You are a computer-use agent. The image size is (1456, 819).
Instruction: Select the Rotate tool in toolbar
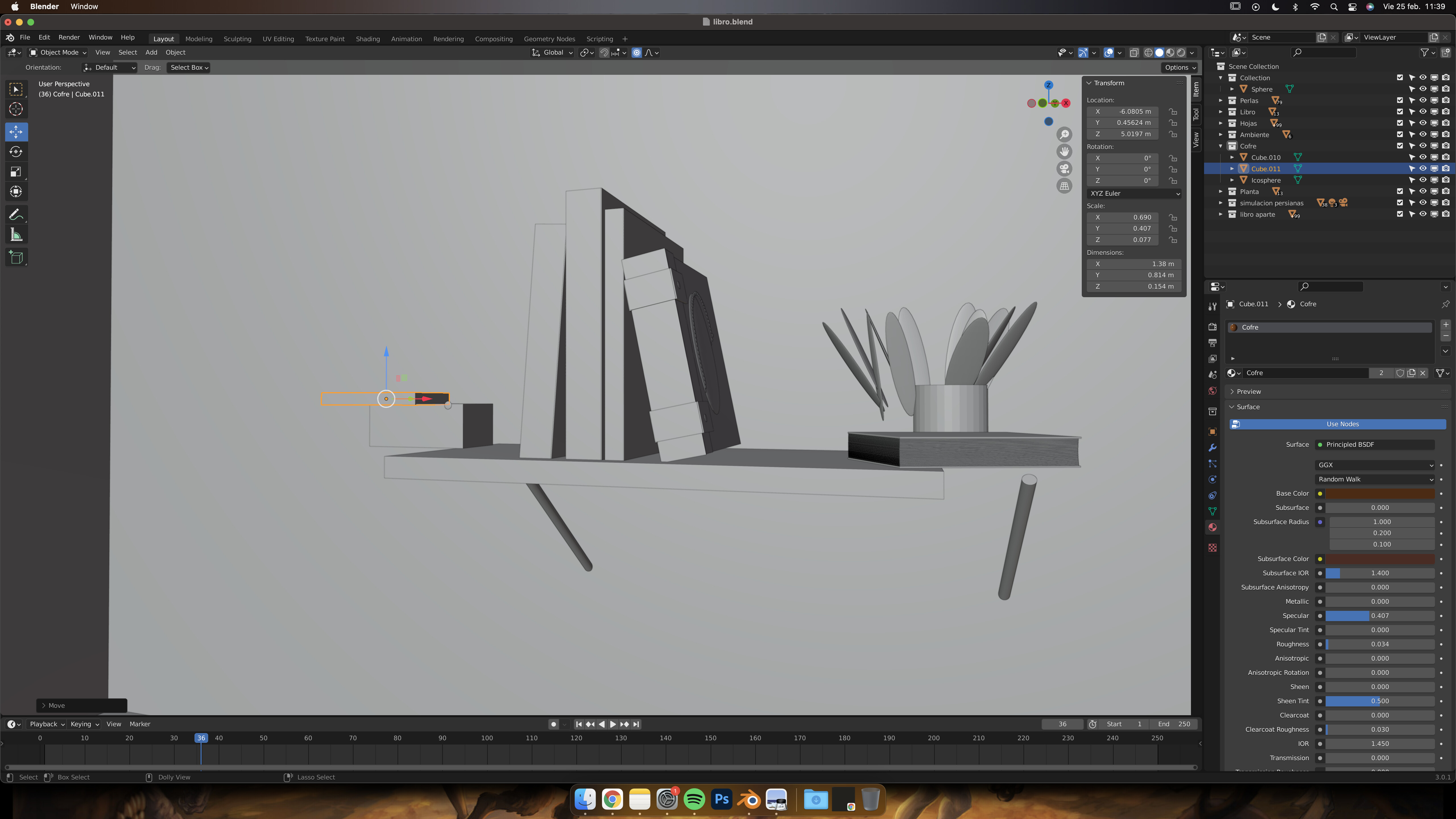coord(16,152)
